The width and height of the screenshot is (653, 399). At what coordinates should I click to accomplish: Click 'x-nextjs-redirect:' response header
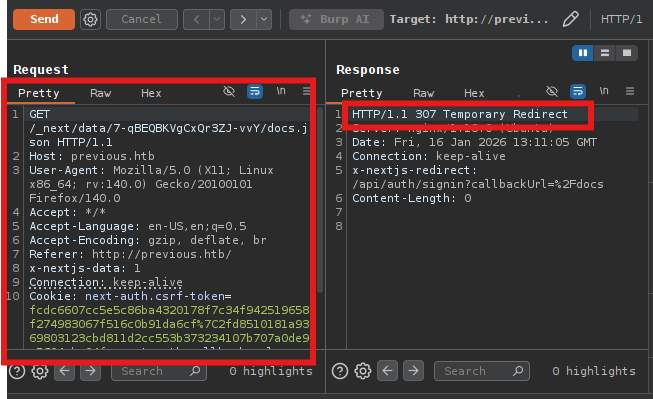point(414,170)
